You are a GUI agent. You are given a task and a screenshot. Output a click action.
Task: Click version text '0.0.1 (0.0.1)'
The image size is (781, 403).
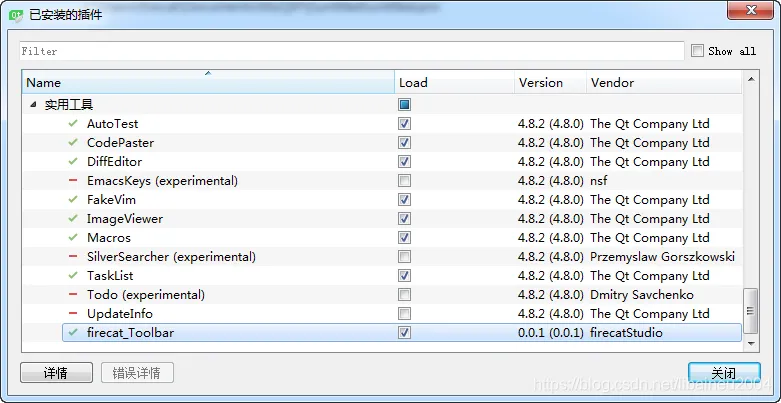tap(550, 333)
